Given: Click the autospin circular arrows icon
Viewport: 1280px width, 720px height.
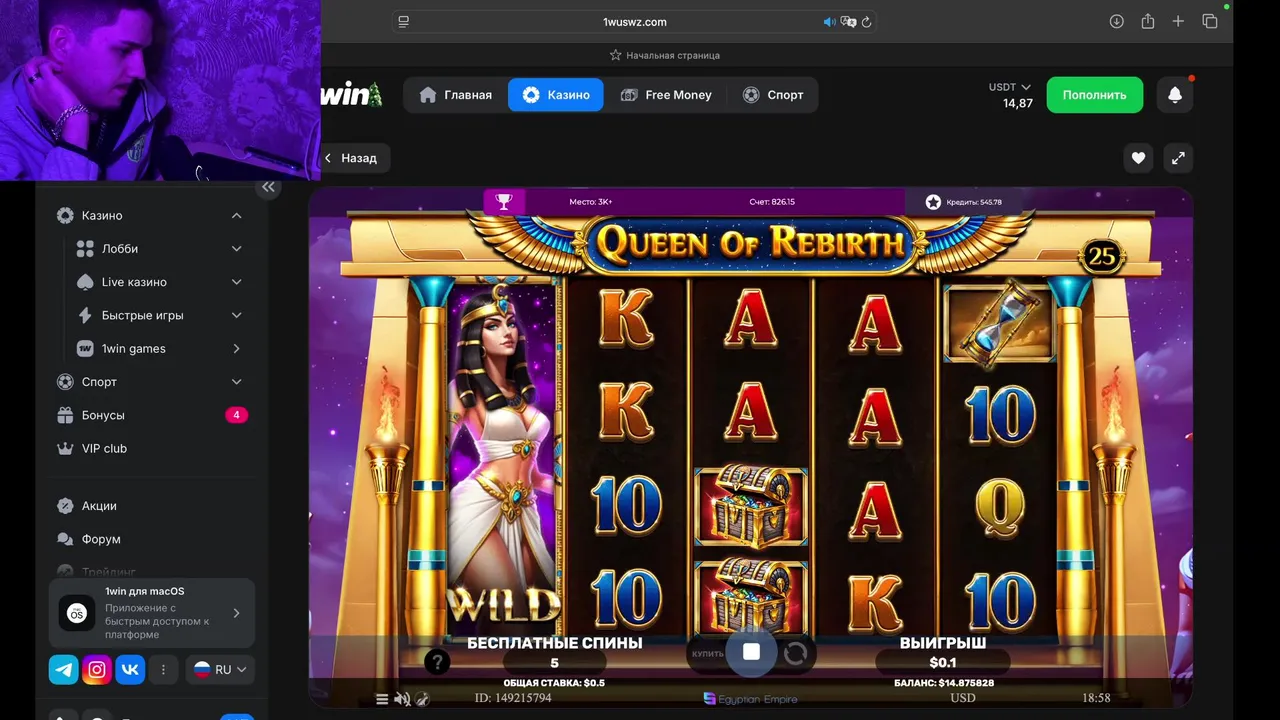Looking at the screenshot, I should [796, 654].
